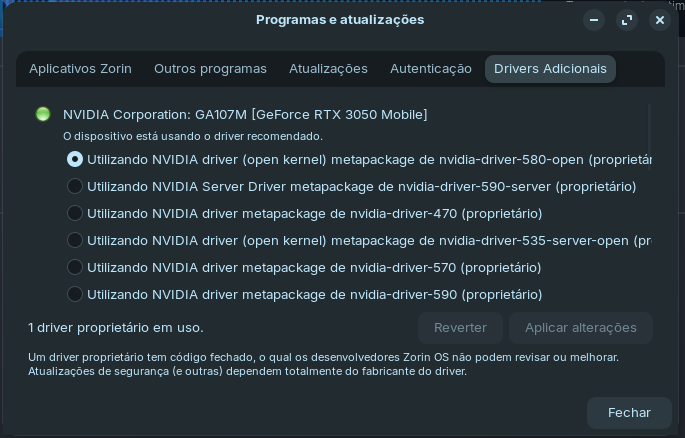The image size is (685, 438).
Task: Open the Autenticação tab
Action: click(x=431, y=69)
